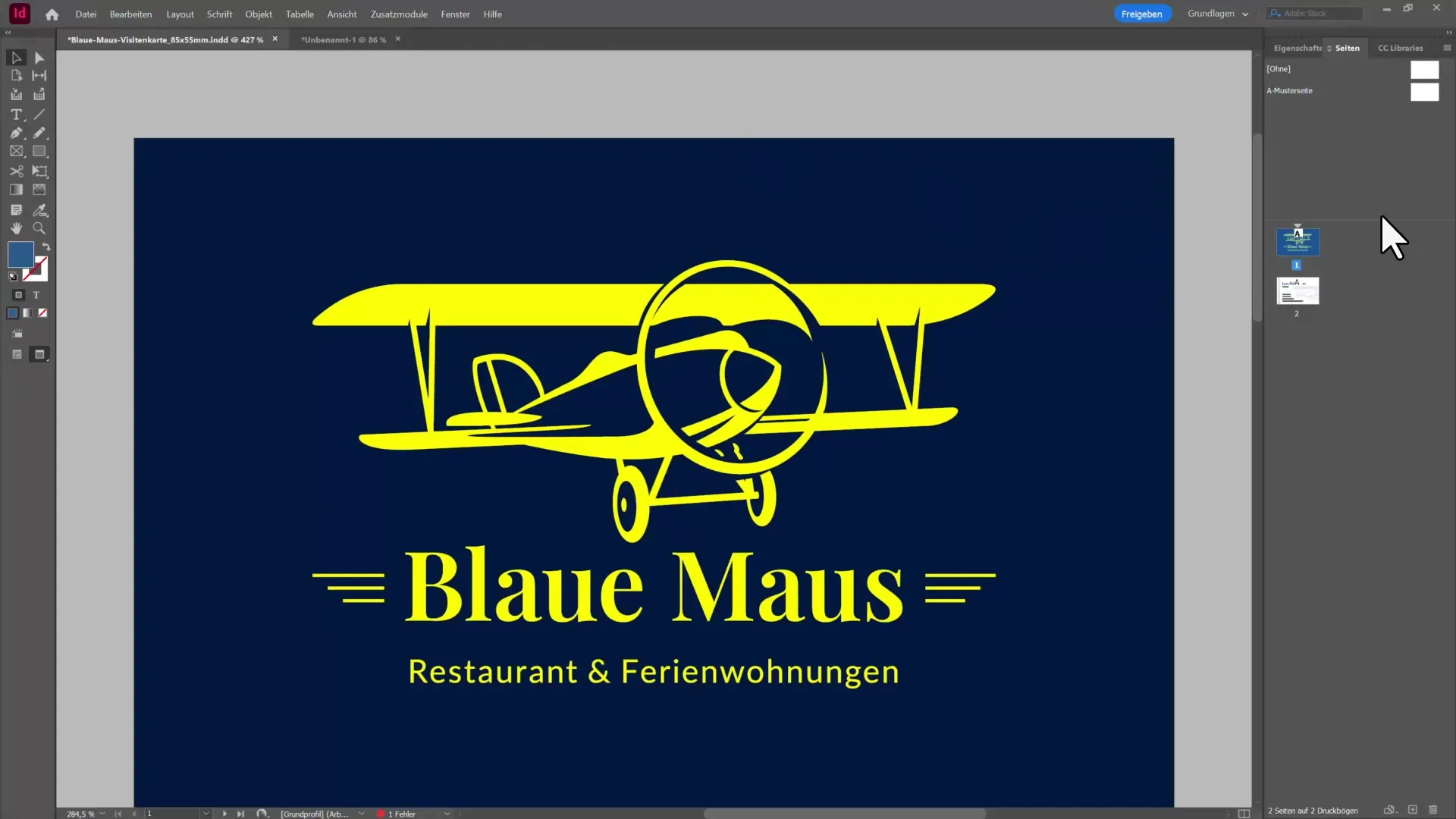The height and width of the screenshot is (819, 1456).
Task: Select the Rectangle Frame tool
Action: click(x=16, y=152)
